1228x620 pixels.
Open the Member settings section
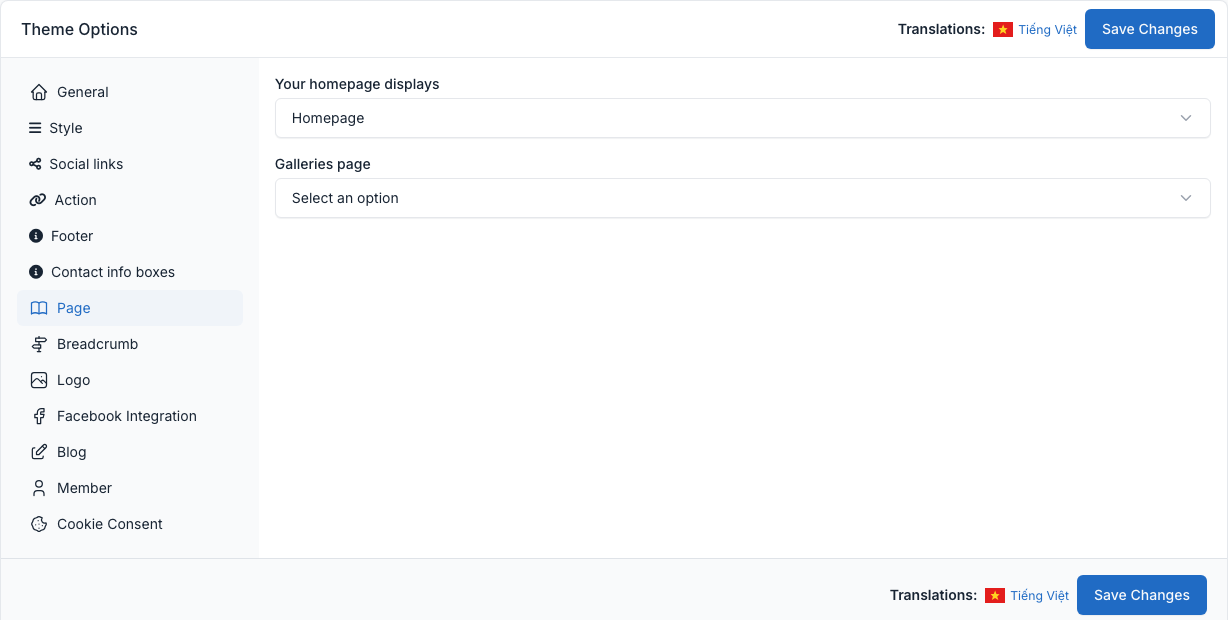tap(130, 488)
